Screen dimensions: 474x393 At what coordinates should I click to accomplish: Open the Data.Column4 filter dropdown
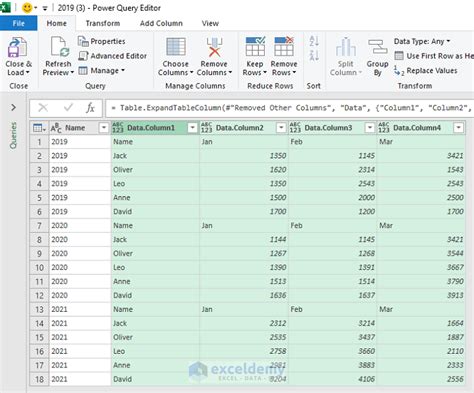point(459,128)
